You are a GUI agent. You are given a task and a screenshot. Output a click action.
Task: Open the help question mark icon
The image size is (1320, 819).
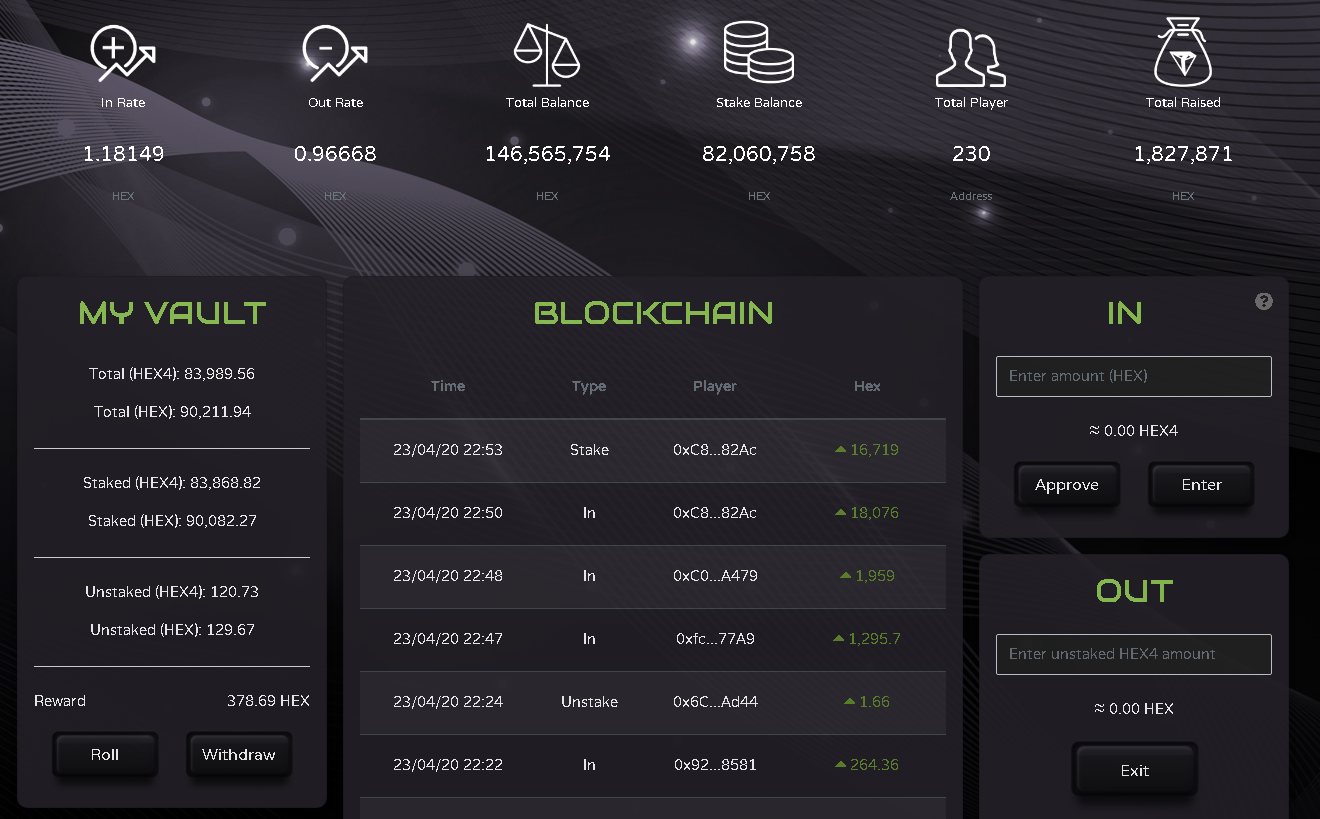[1264, 301]
